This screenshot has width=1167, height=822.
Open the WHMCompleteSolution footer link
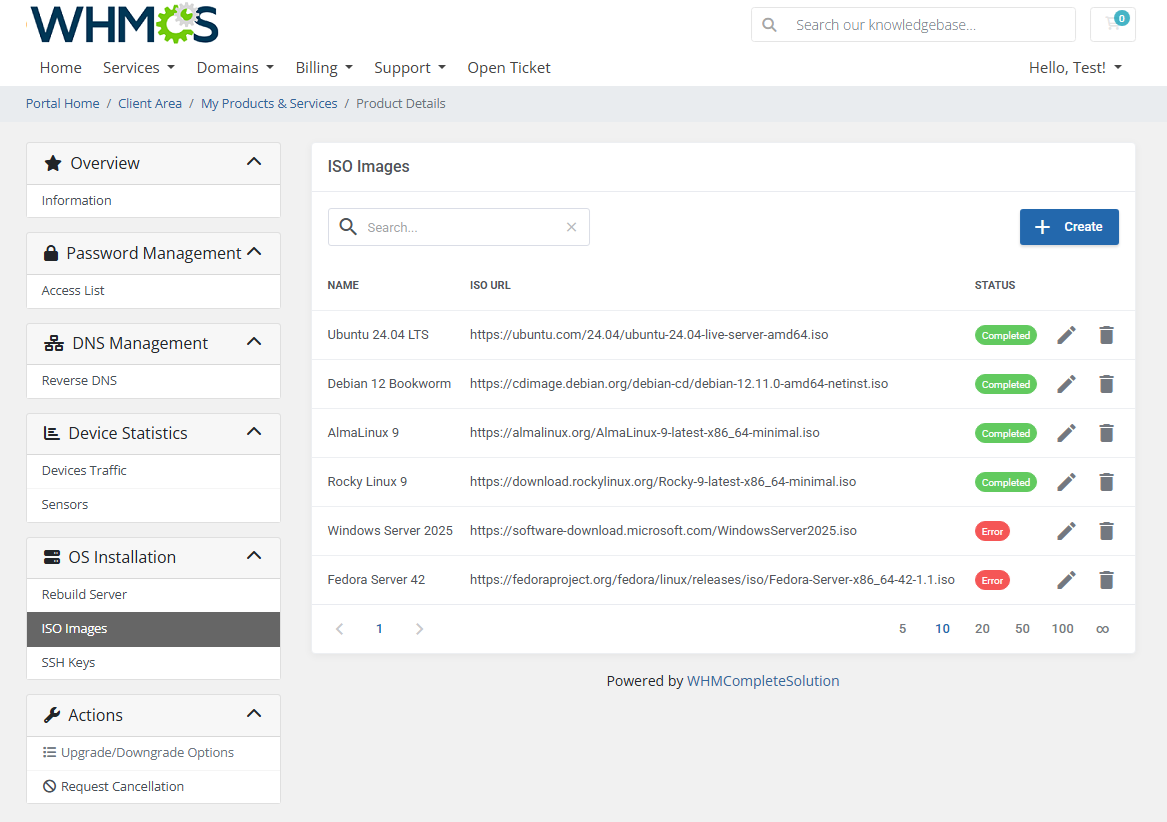[x=763, y=681]
